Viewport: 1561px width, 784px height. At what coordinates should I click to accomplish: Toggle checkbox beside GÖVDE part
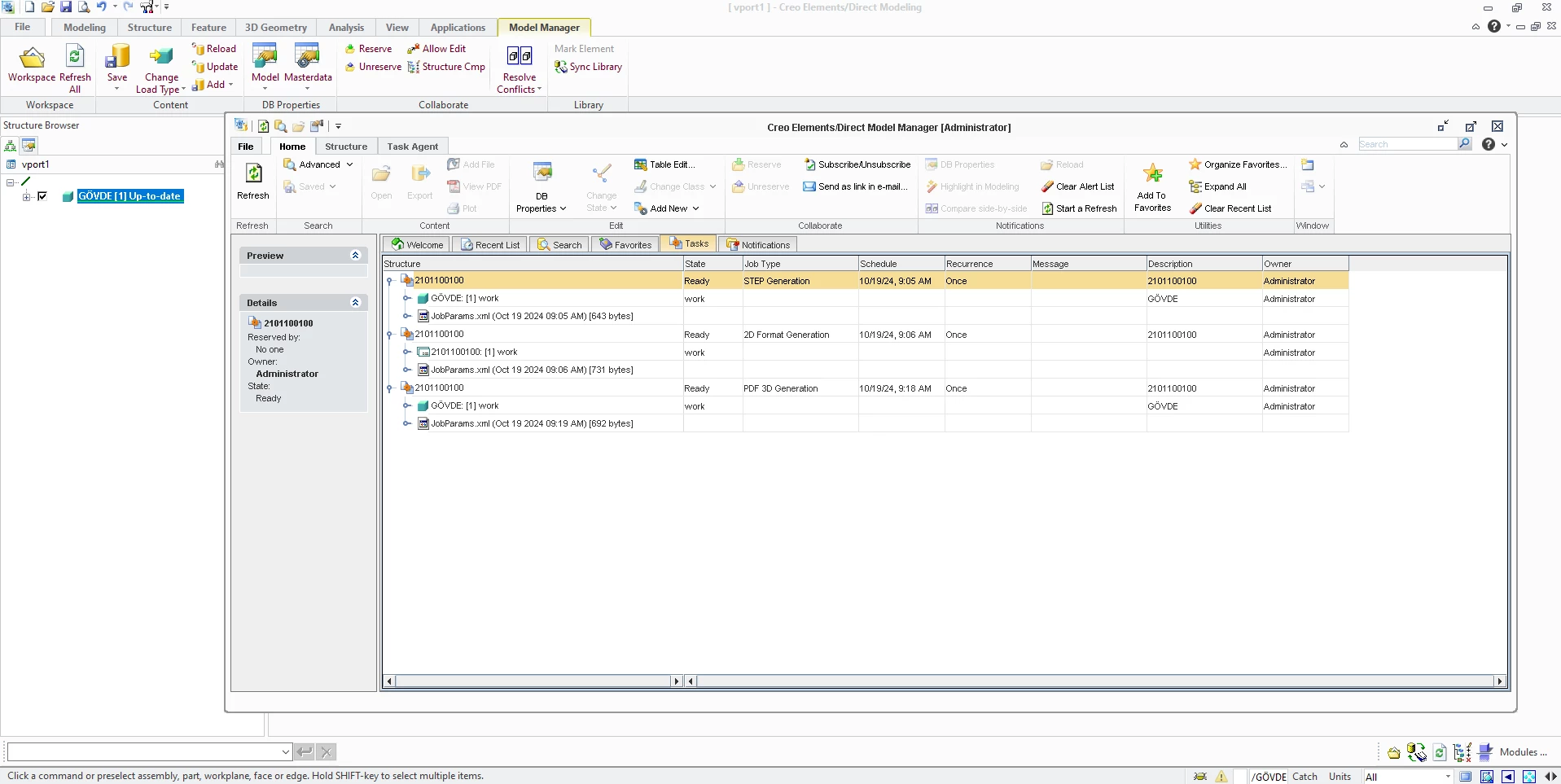(42, 196)
